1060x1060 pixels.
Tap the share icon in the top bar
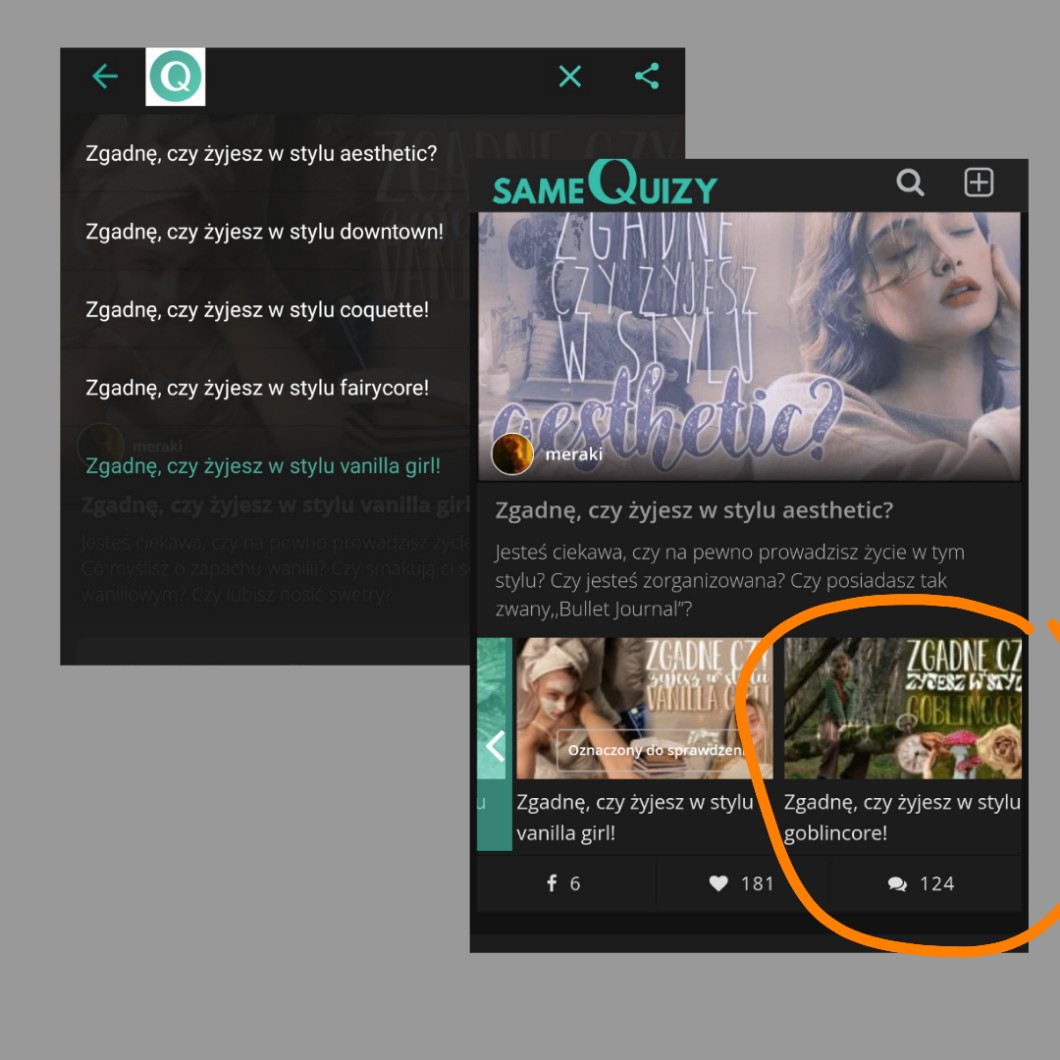pos(647,77)
